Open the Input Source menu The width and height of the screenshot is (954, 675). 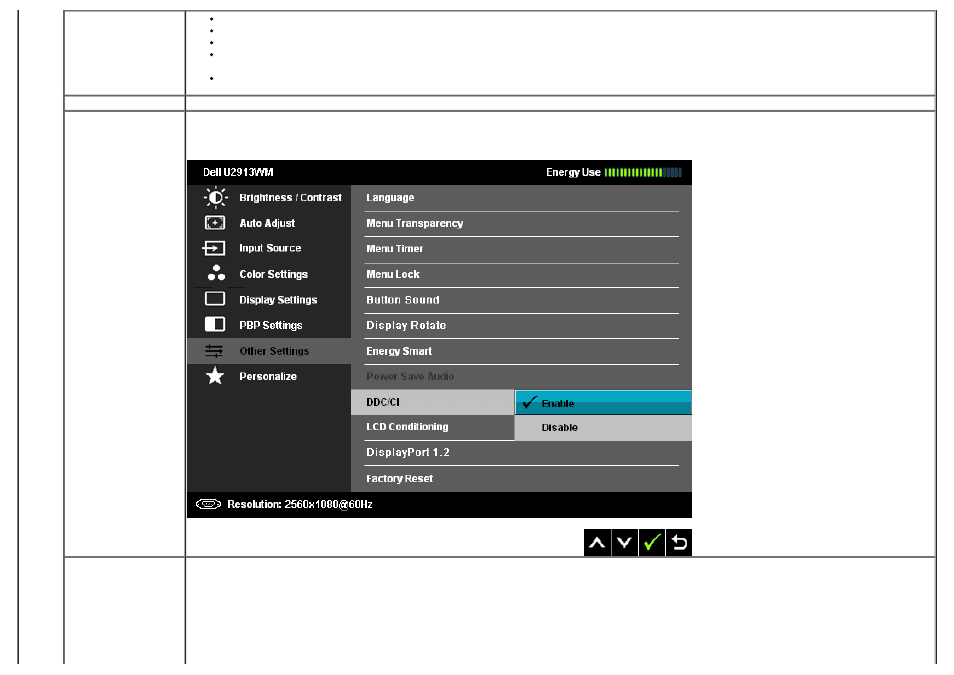270,248
